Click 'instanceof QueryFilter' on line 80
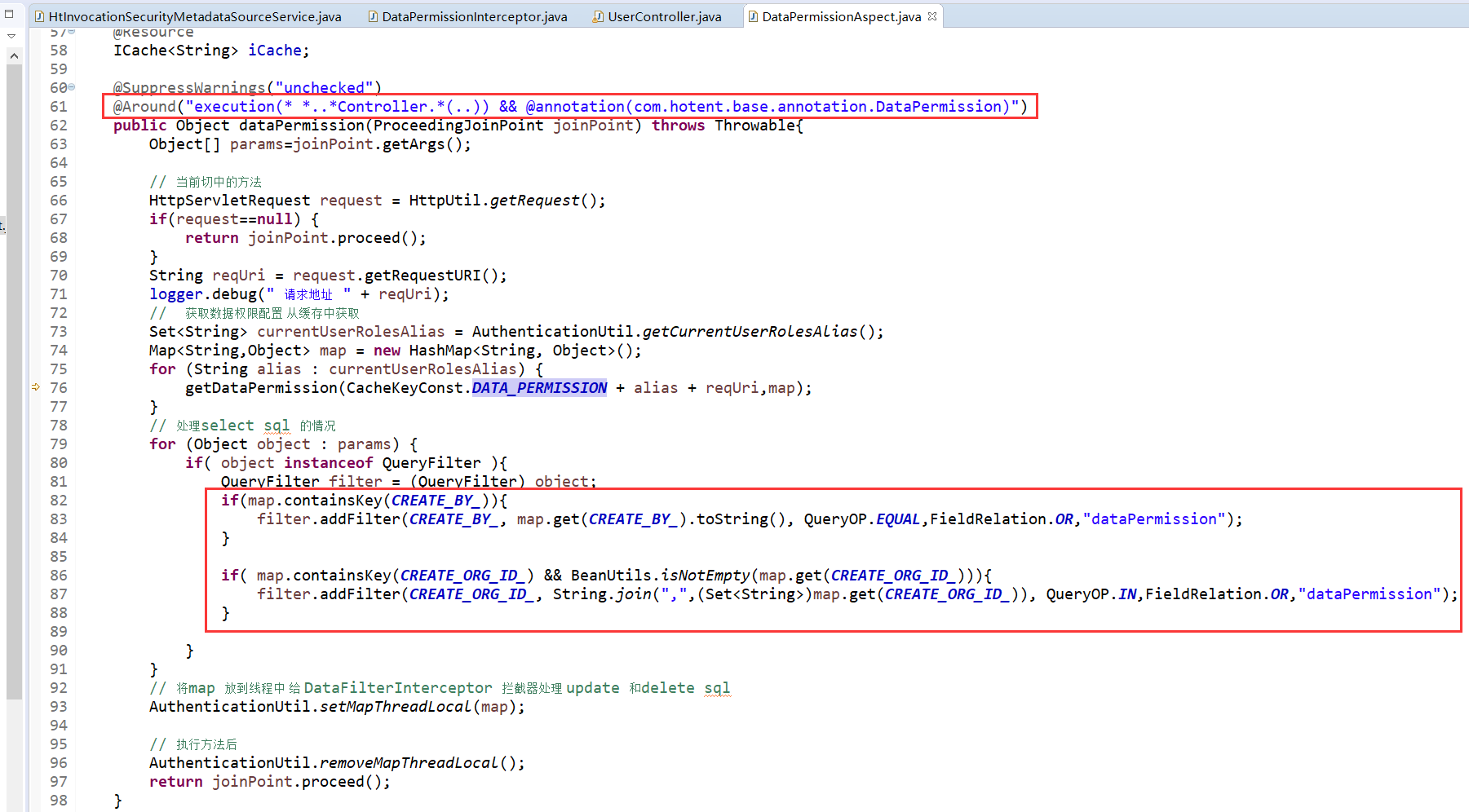The image size is (1469, 812). point(383,462)
